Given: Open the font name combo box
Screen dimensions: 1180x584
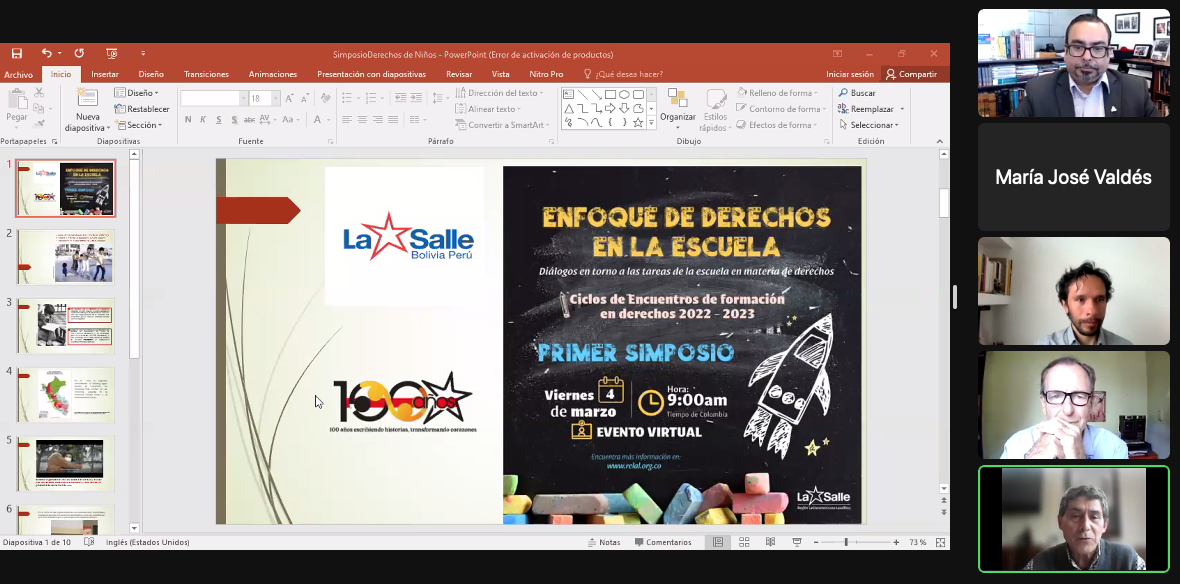Looking at the screenshot, I should (214, 99).
